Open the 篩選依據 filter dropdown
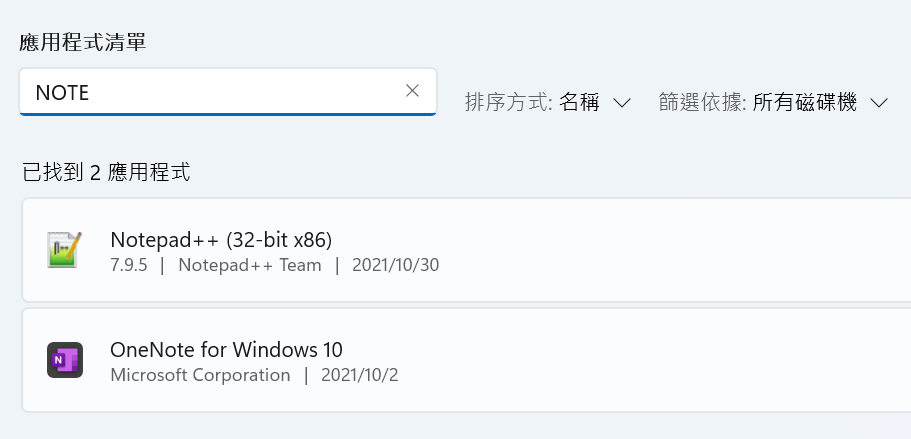Viewport: 911px width, 439px height. click(x=773, y=103)
